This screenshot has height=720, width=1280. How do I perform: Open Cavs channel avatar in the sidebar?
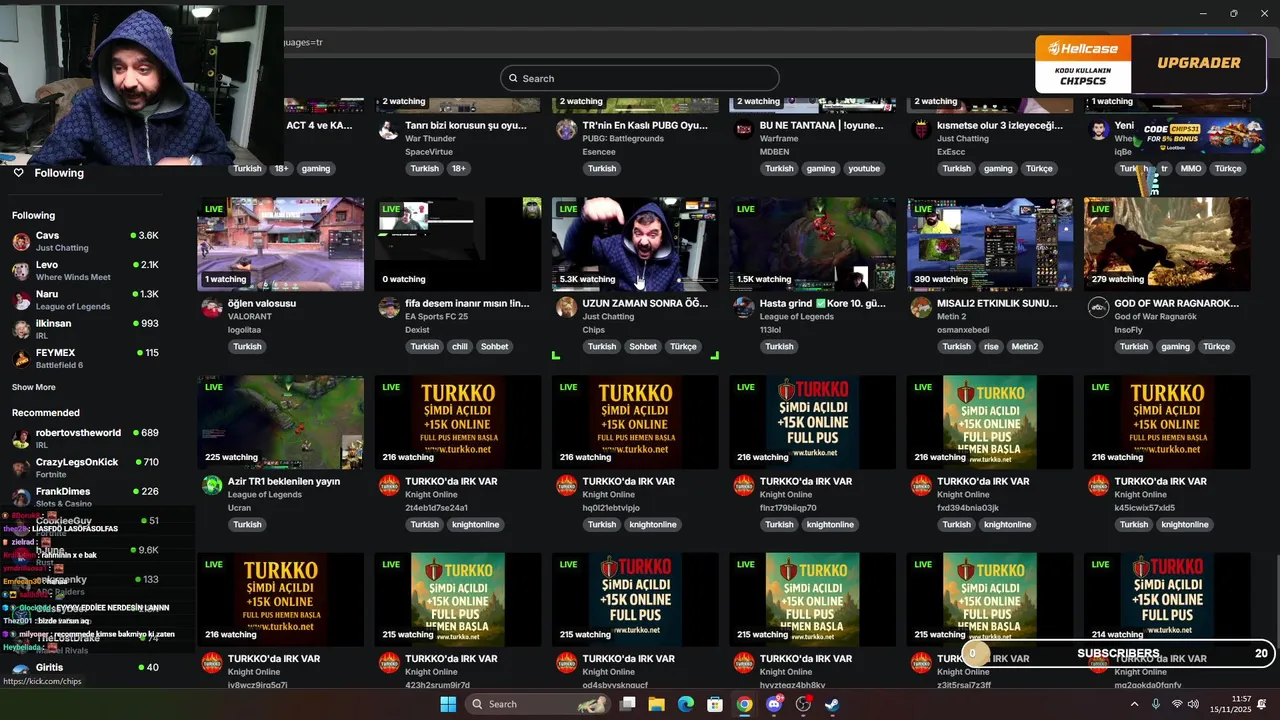21,241
